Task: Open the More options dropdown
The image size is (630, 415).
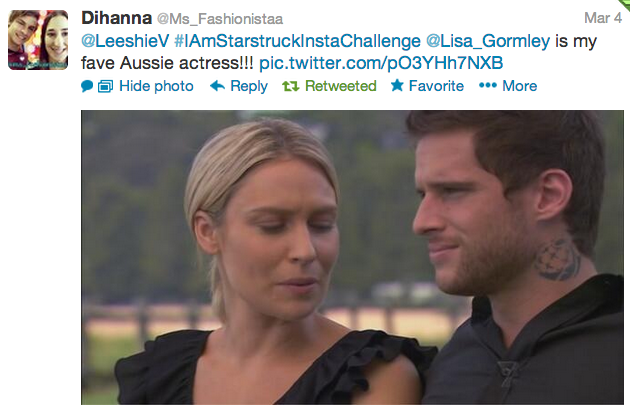Action: [520, 86]
